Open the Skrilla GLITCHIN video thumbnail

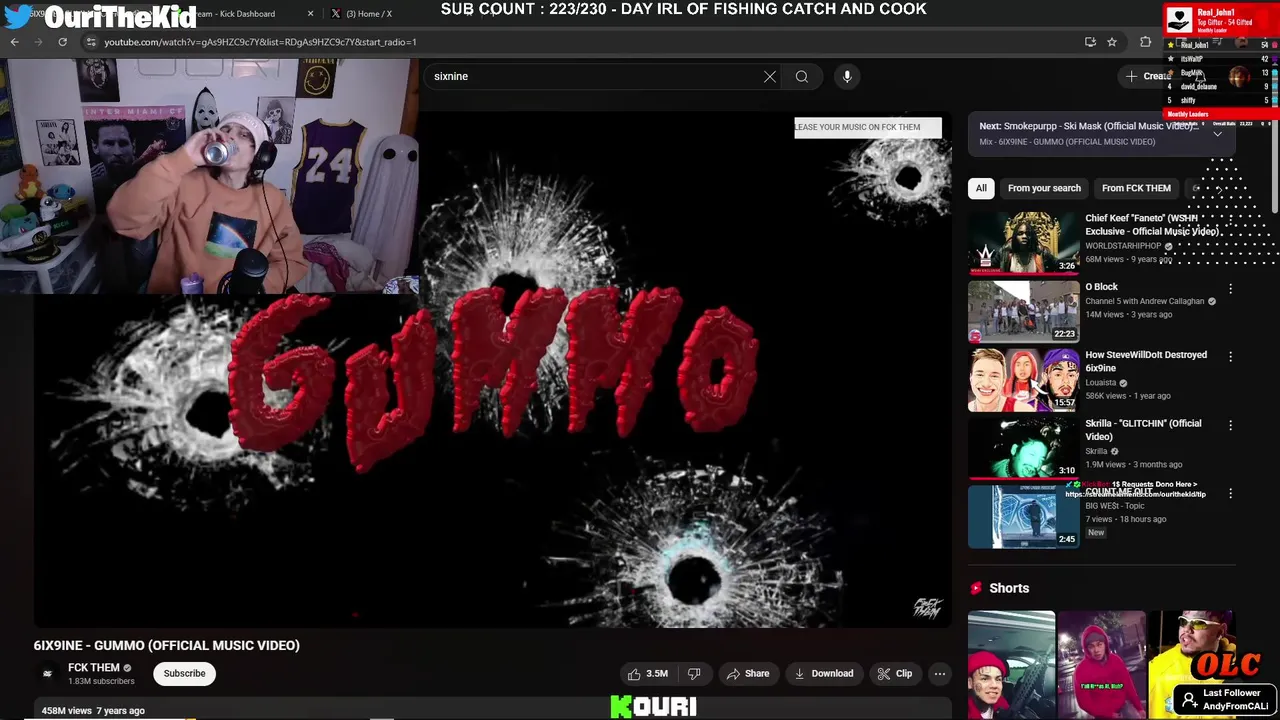tap(1024, 448)
